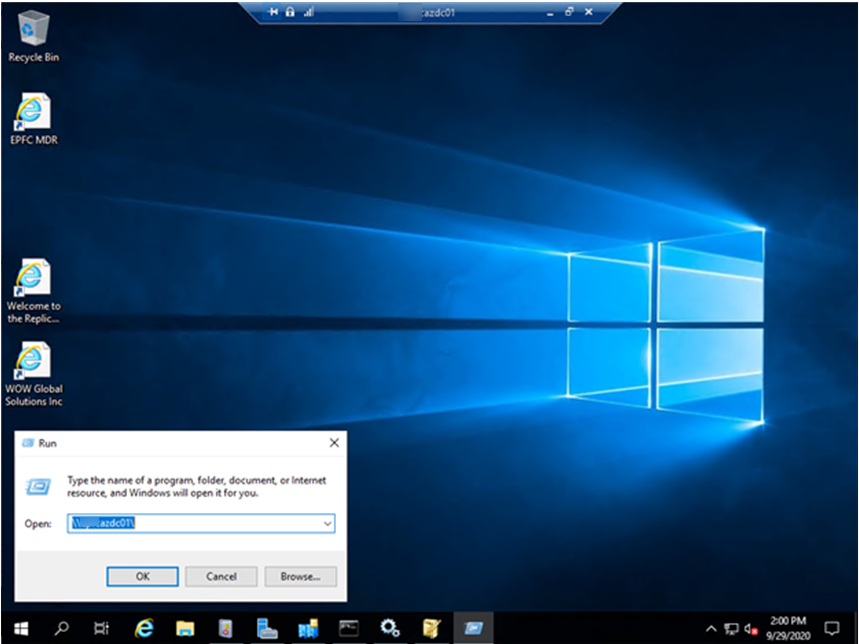Select the WOW Global Solutions Inc shortcut
This screenshot has width=859, height=644.
[33, 362]
